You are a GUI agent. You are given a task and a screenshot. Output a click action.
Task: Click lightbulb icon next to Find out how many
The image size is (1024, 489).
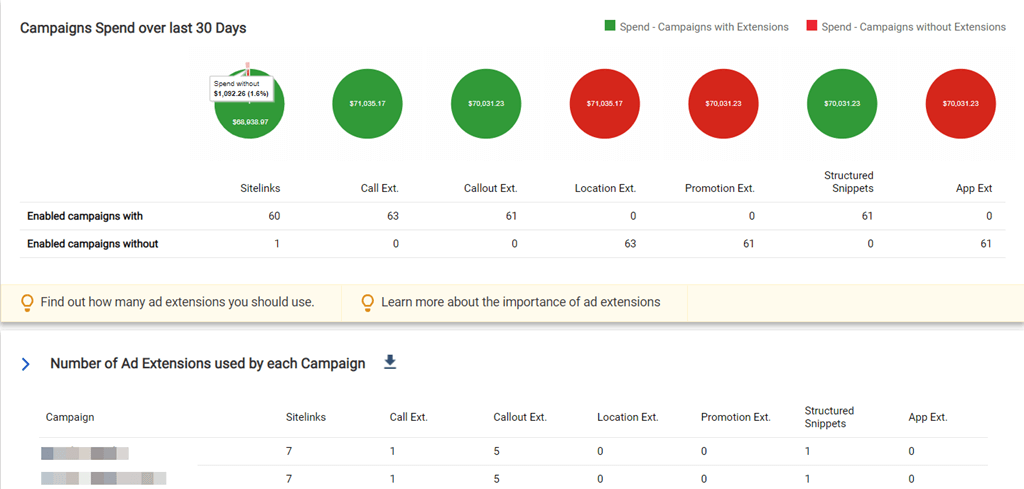tap(28, 302)
